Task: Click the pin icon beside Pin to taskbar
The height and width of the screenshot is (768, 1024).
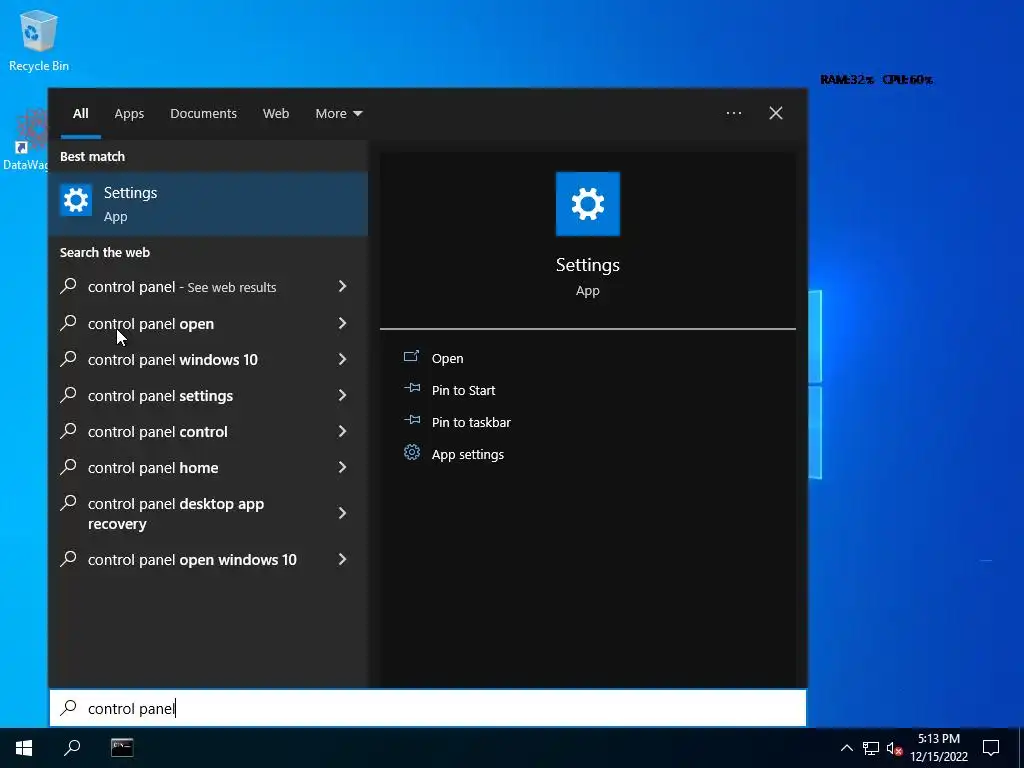Action: coord(412,420)
